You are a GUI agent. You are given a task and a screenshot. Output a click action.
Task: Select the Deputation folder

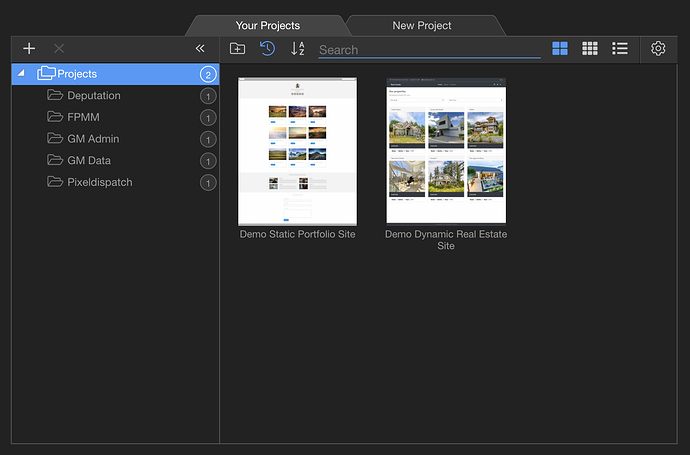[93, 96]
